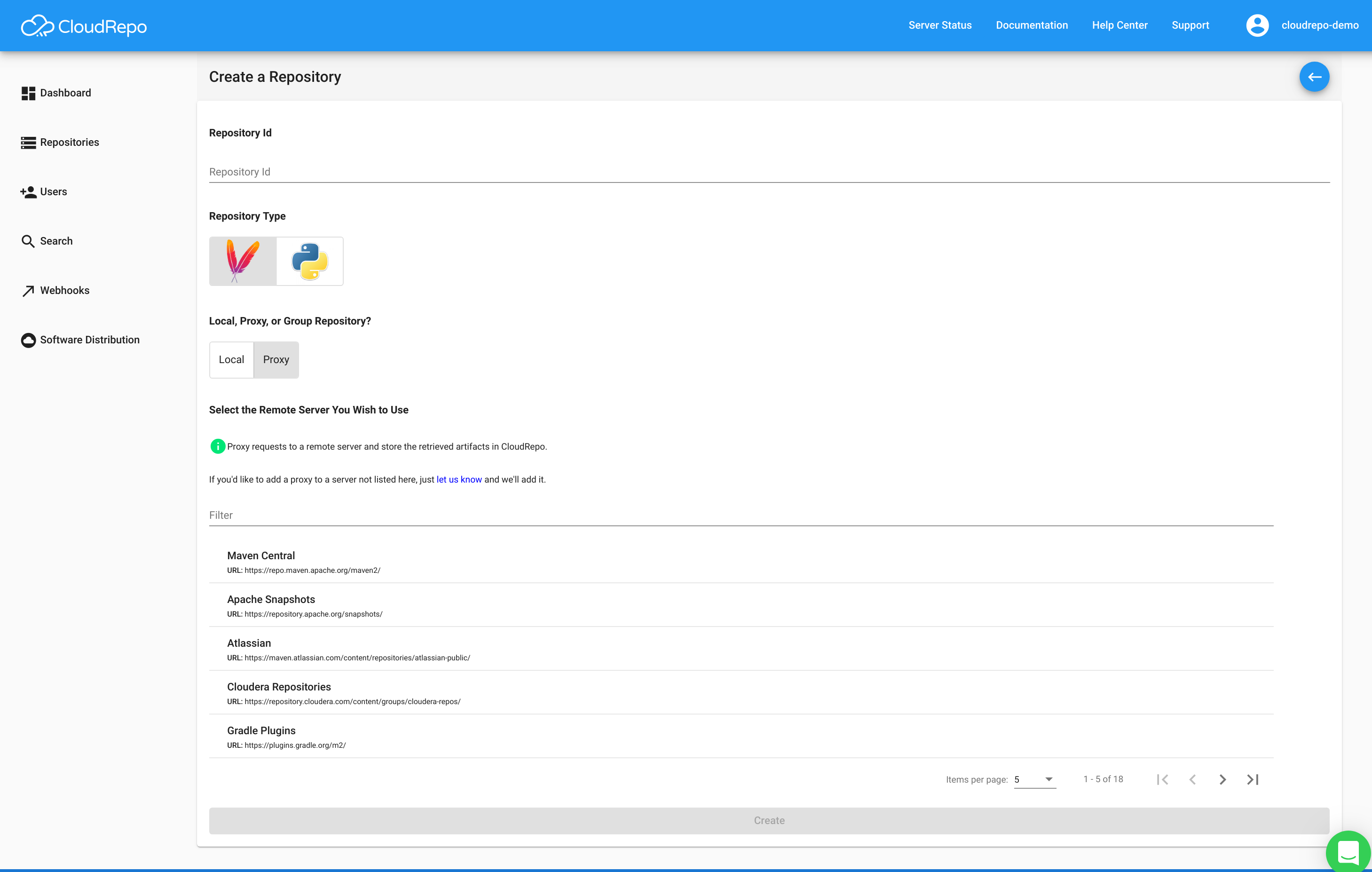Click the '1 - 5 of 18' range label
Image resolution: width=1372 pixels, height=872 pixels.
[1103, 779]
